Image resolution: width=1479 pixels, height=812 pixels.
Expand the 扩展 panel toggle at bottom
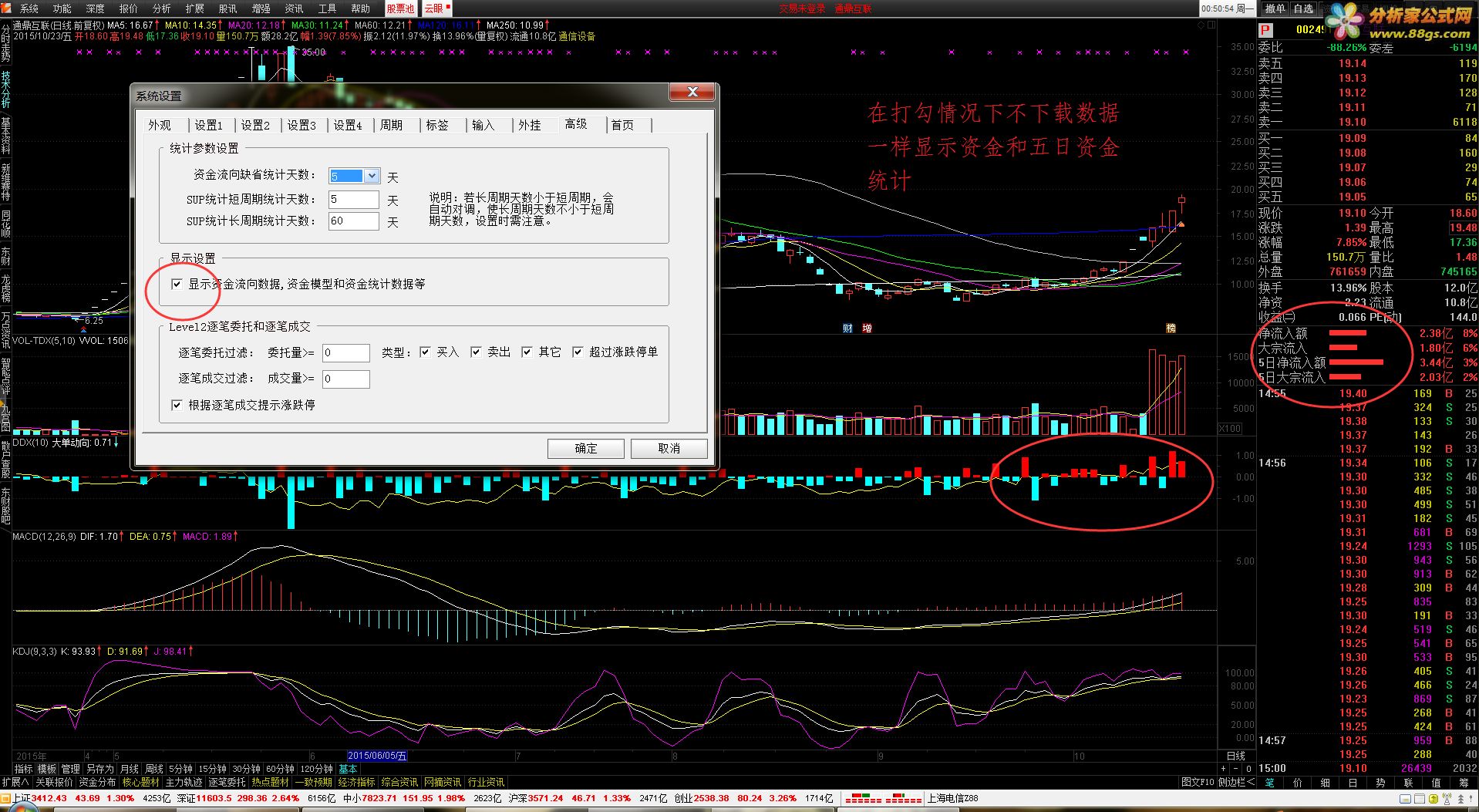tap(15, 782)
